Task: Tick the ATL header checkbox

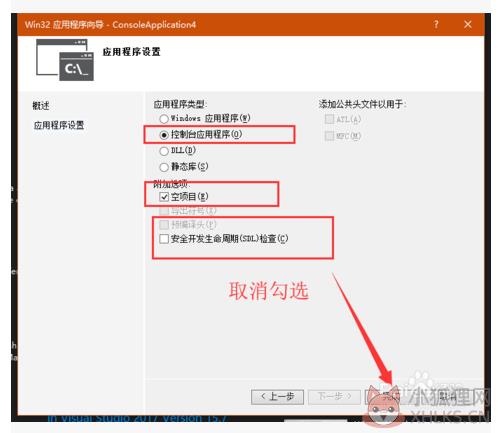Action: tap(329, 119)
